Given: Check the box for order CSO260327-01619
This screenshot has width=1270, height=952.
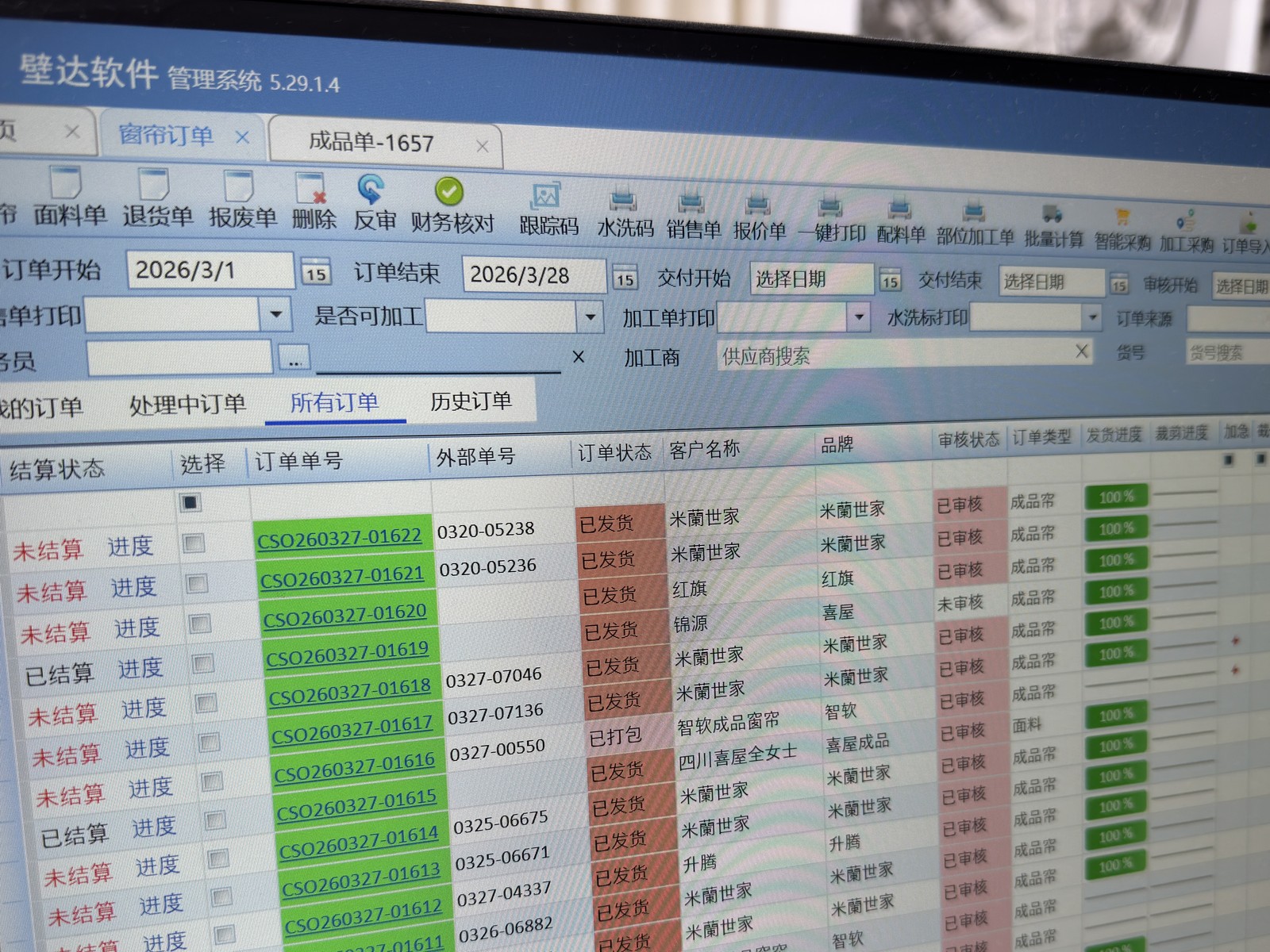Looking at the screenshot, I should 202,663.
